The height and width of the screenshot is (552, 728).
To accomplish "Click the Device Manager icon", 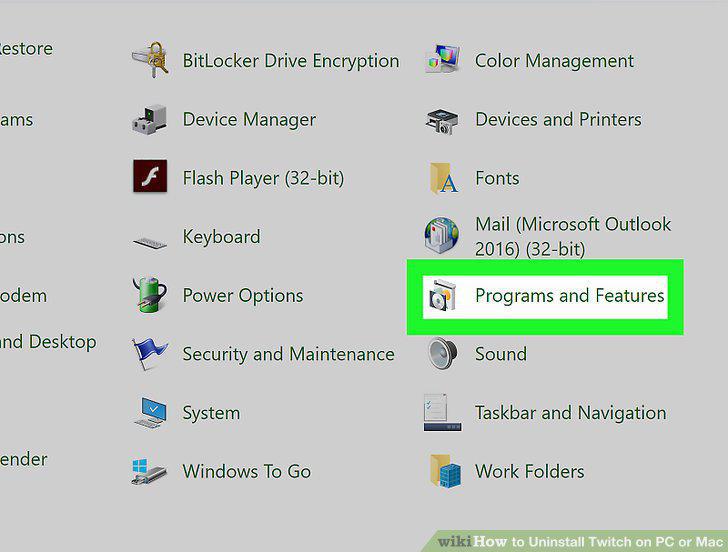I will pyautogui.click(x=150, y=119).
